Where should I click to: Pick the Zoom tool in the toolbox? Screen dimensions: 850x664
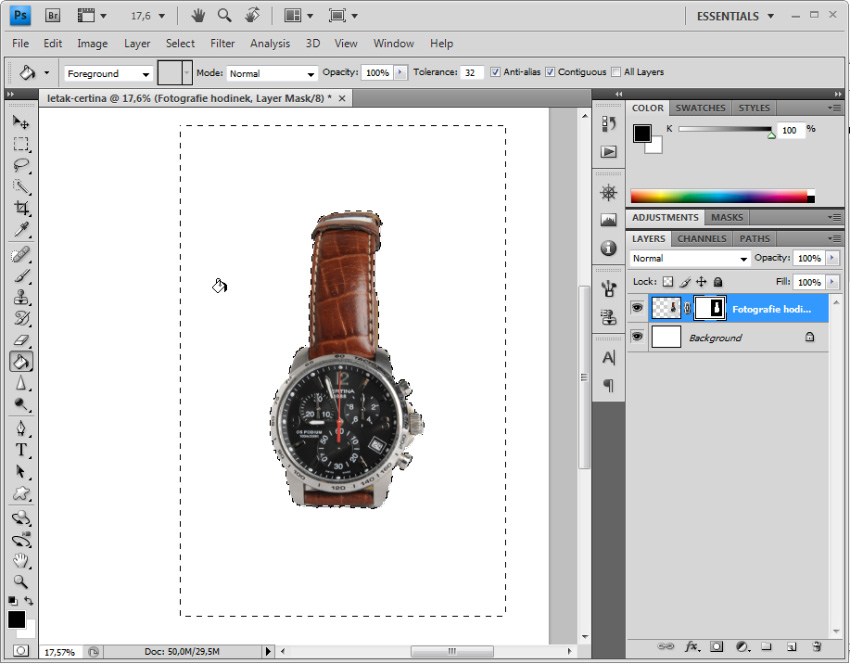(21, 581)
